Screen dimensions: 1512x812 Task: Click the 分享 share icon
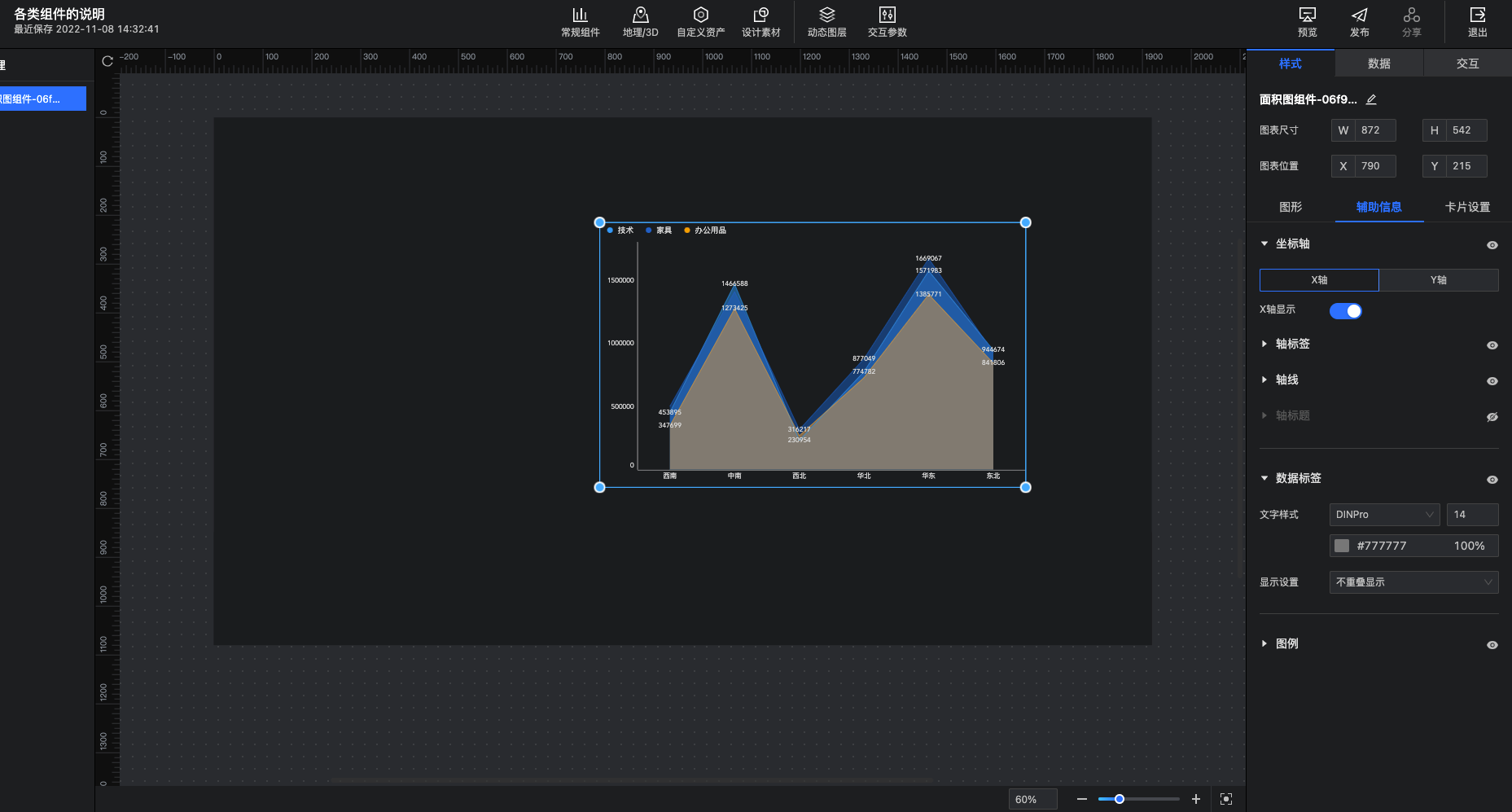pos(1411,15)
